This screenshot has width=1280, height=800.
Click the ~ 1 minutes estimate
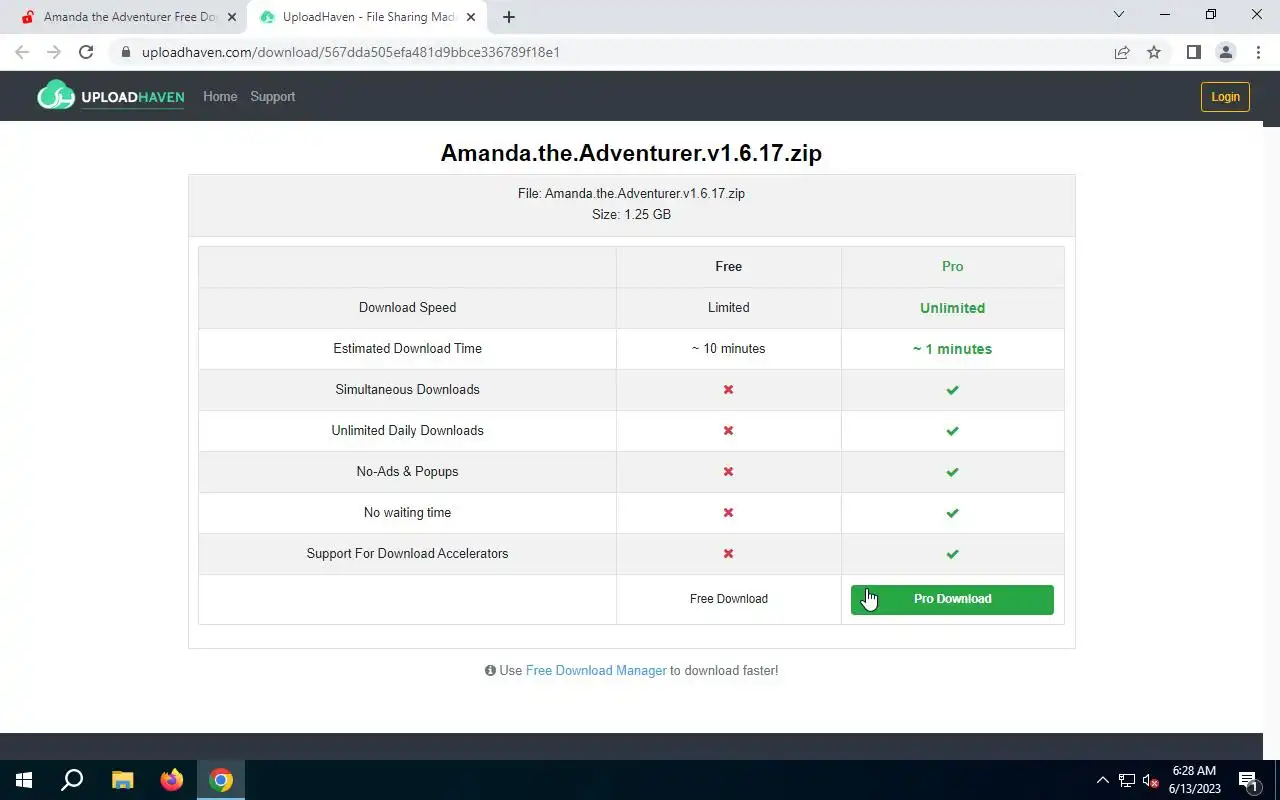(952, 349)
